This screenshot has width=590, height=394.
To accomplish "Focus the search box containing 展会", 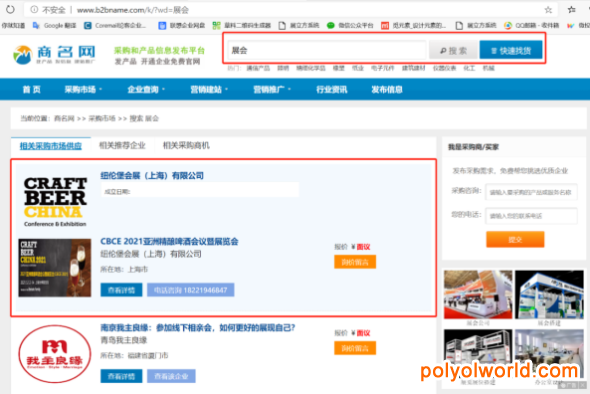I will [327, 50].
